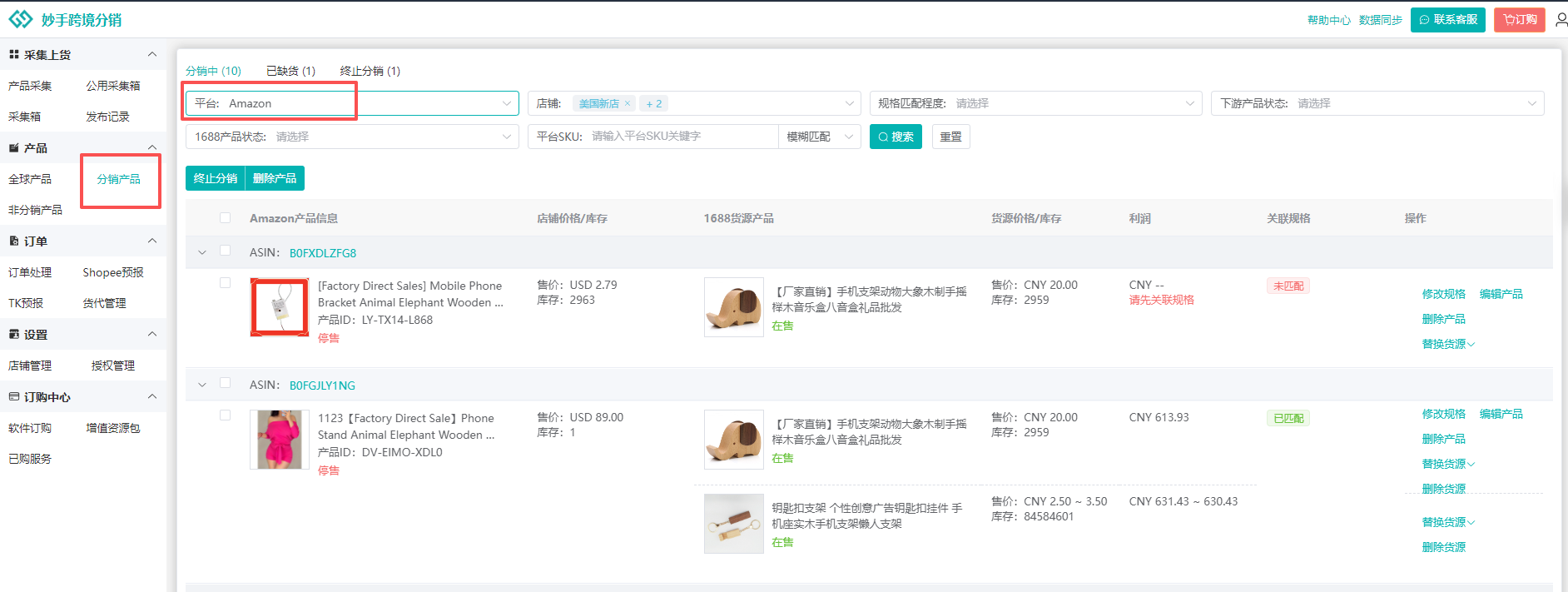Click the 联系客服 chat button
Screen dimensions: 1568x592
[x=1447, y=20]
